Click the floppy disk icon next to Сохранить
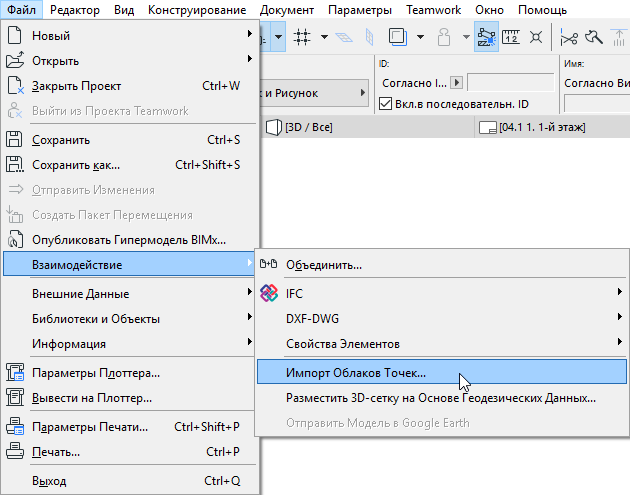This screenshot has width=630, height=495. click(14, 139)
